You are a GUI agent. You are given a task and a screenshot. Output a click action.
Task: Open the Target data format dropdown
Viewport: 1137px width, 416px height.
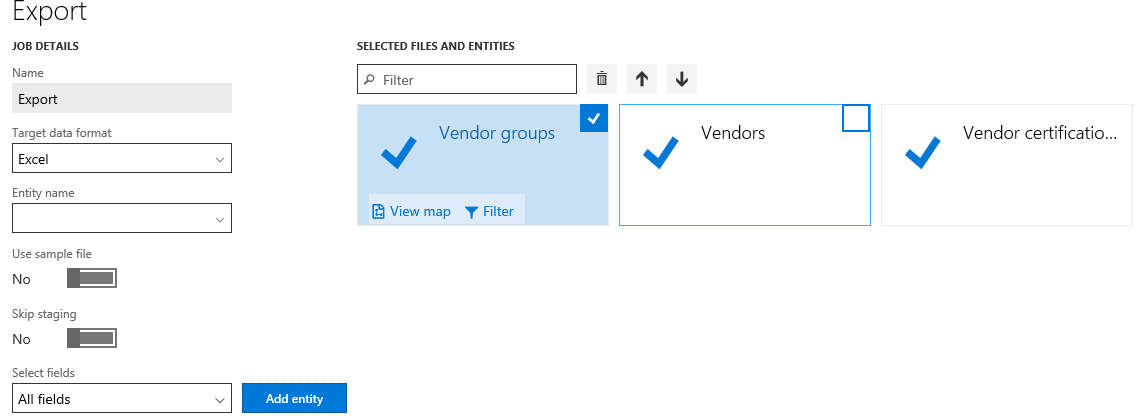point(122,158)
